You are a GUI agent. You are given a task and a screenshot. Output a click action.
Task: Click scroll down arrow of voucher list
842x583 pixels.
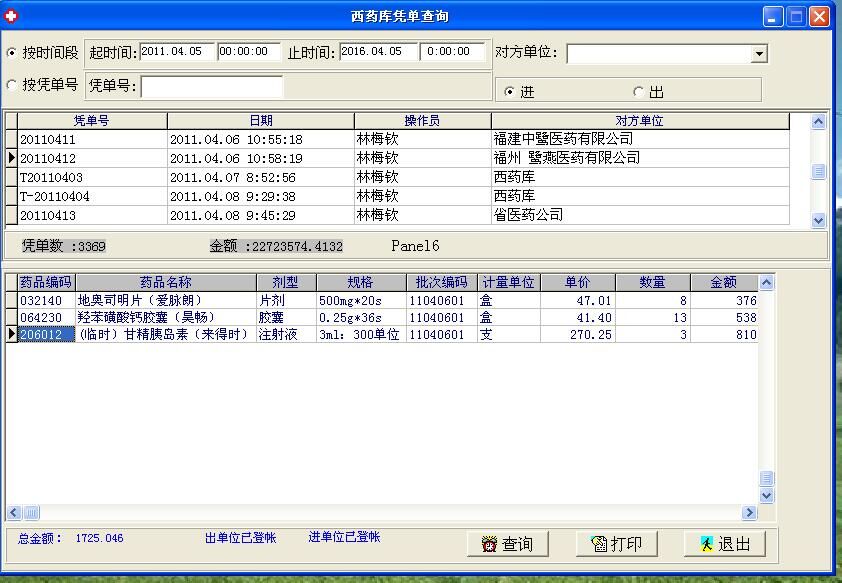(818, 220)
